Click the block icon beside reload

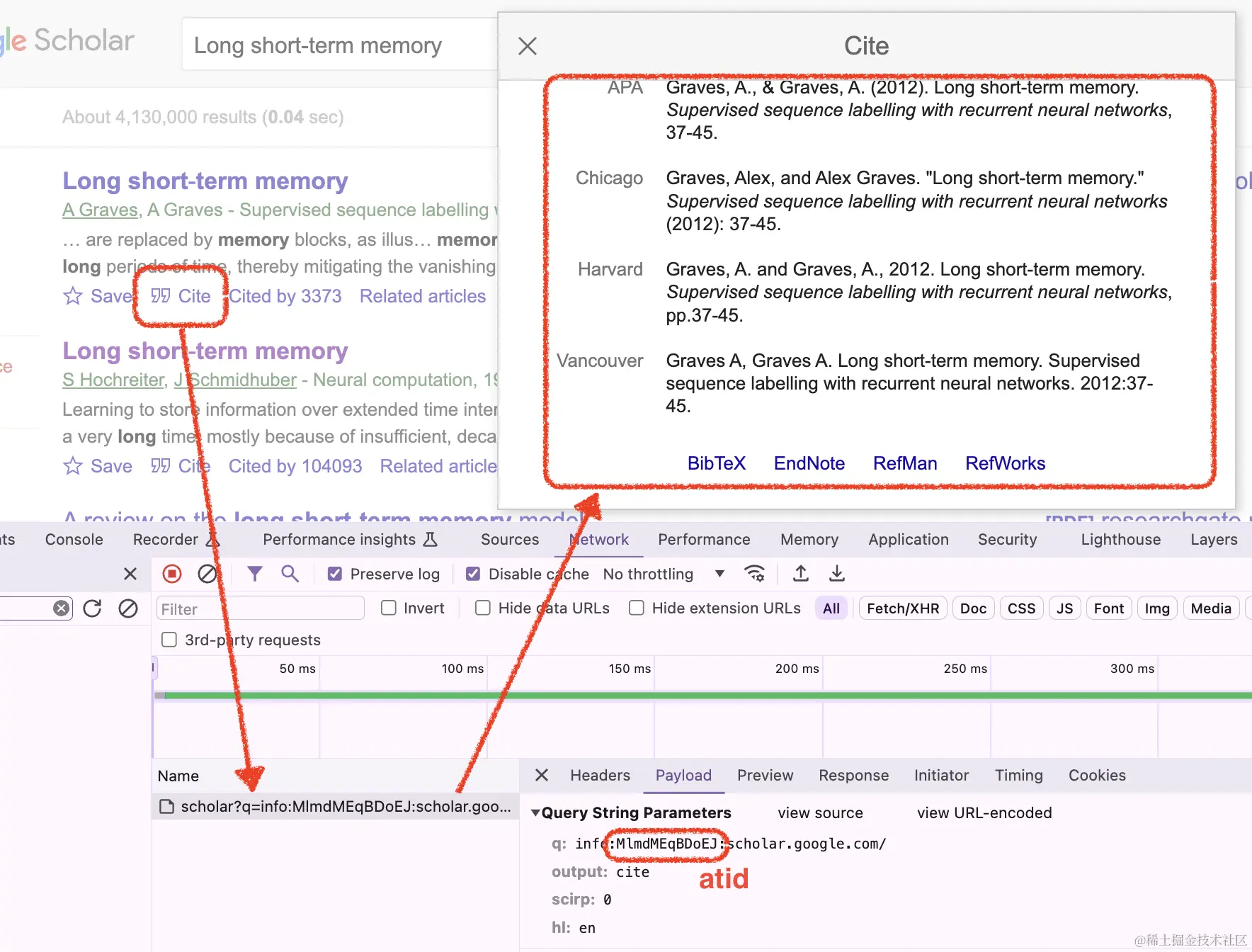click(128, 608)
